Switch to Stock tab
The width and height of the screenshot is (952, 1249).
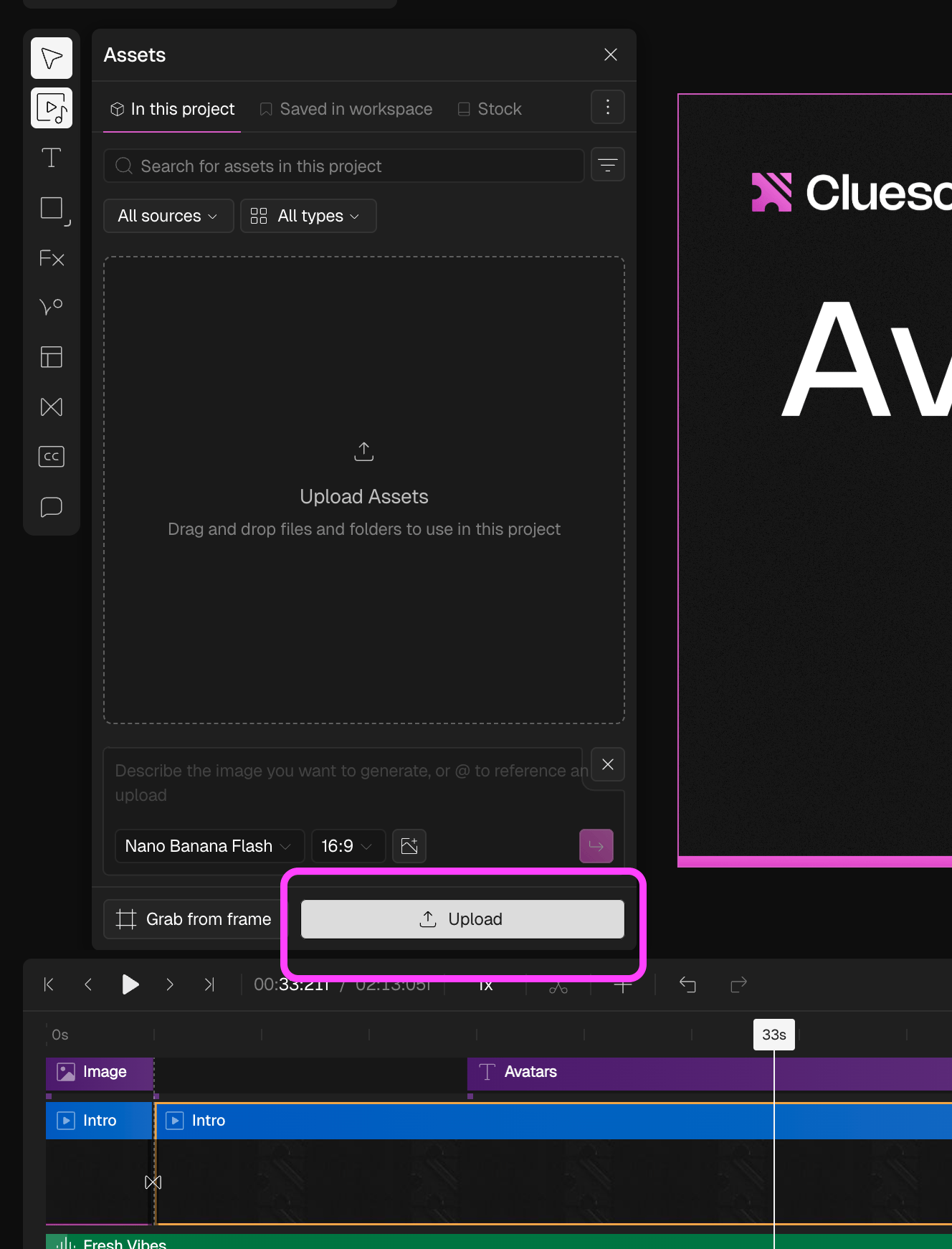point(490,109)
